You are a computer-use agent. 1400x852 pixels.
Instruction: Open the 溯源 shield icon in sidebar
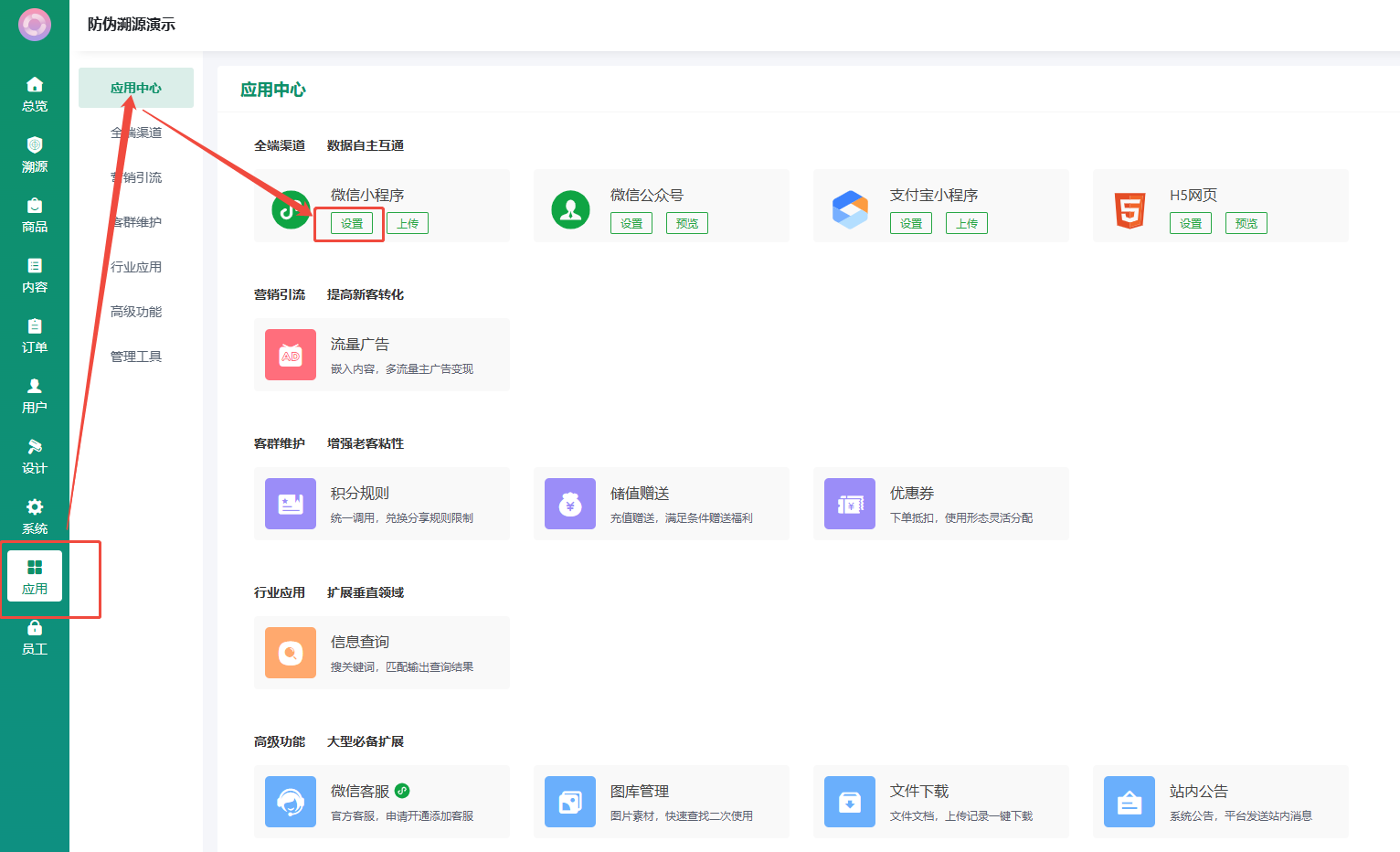click(35, 145)
